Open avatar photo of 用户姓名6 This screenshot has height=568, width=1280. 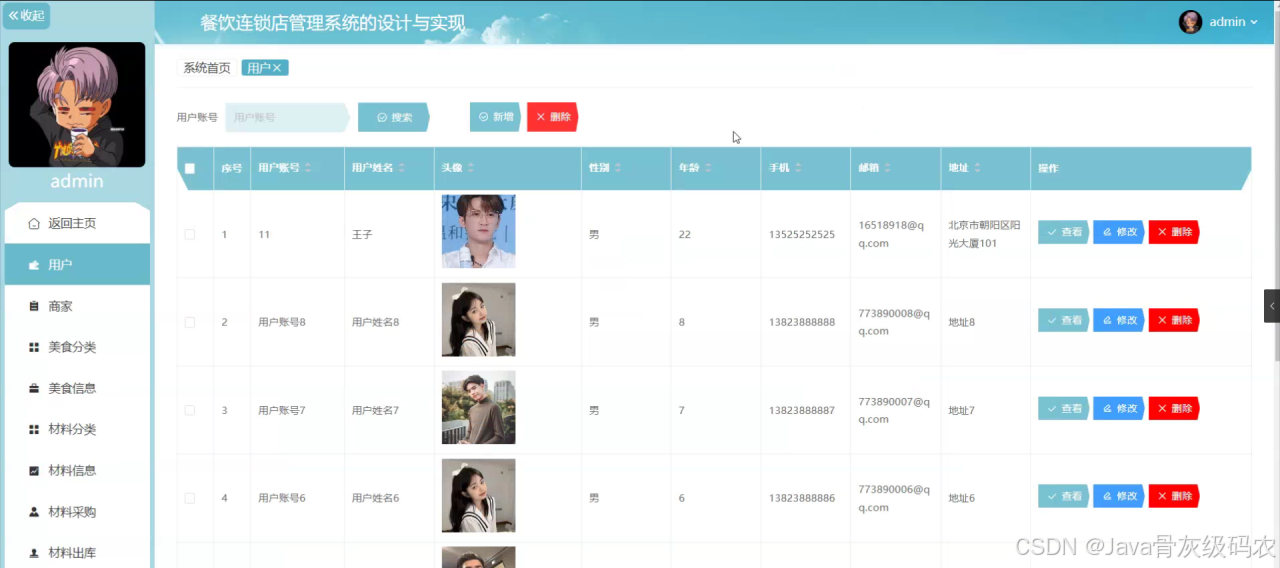click(x=479, y=496)
